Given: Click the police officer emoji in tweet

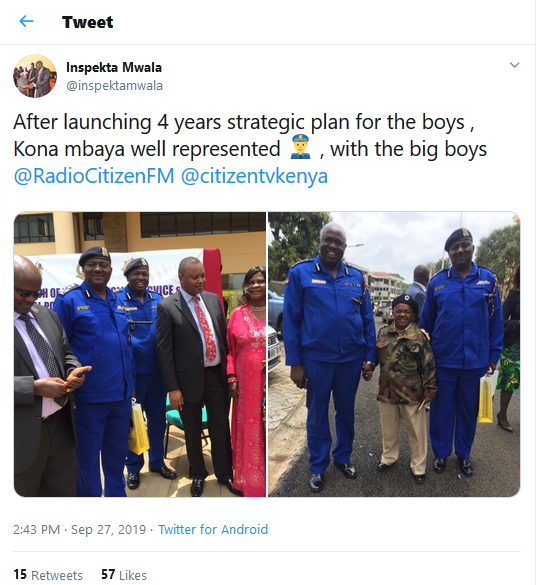Looking at the screenshot, I should pos(300,147).
